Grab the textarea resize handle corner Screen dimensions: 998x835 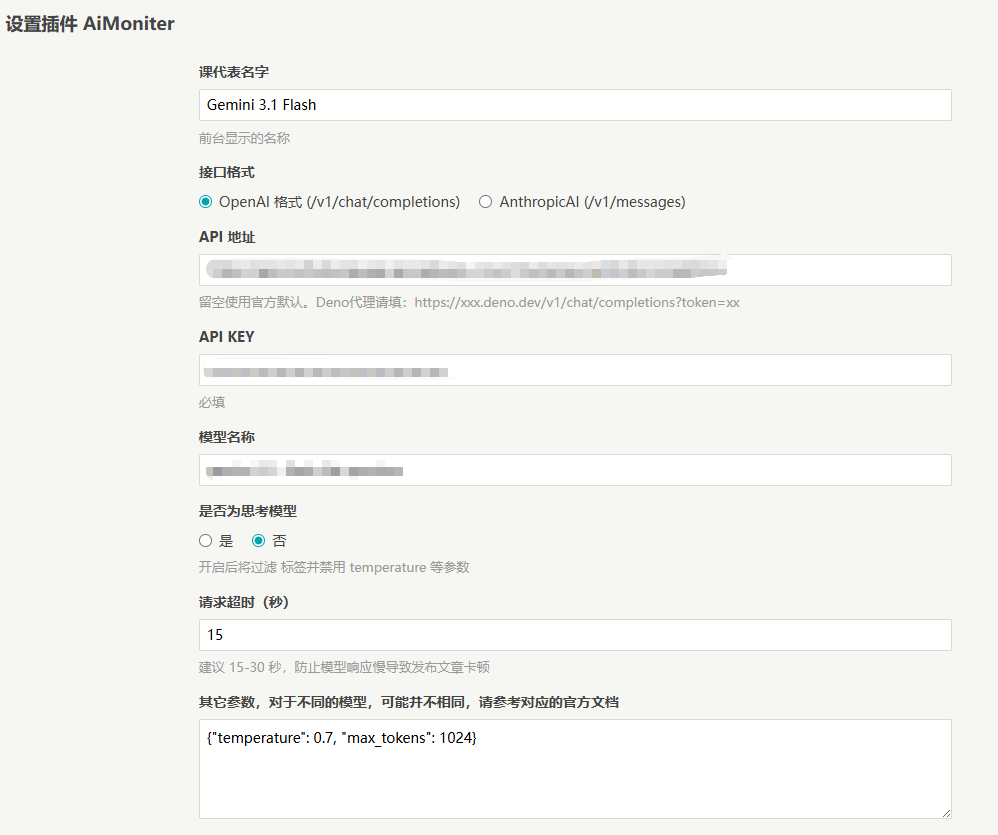tap(946, 813)
